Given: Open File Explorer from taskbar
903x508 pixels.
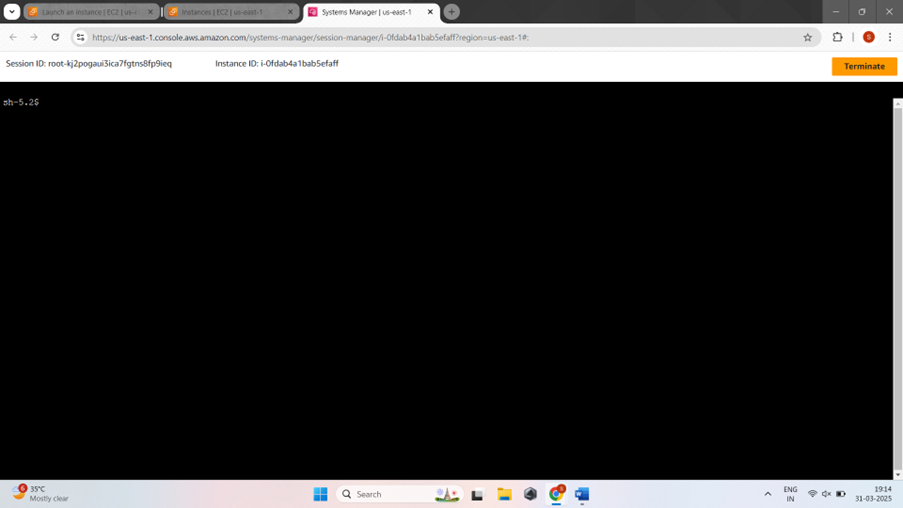Looking at the screenshot, I should 504,494.
